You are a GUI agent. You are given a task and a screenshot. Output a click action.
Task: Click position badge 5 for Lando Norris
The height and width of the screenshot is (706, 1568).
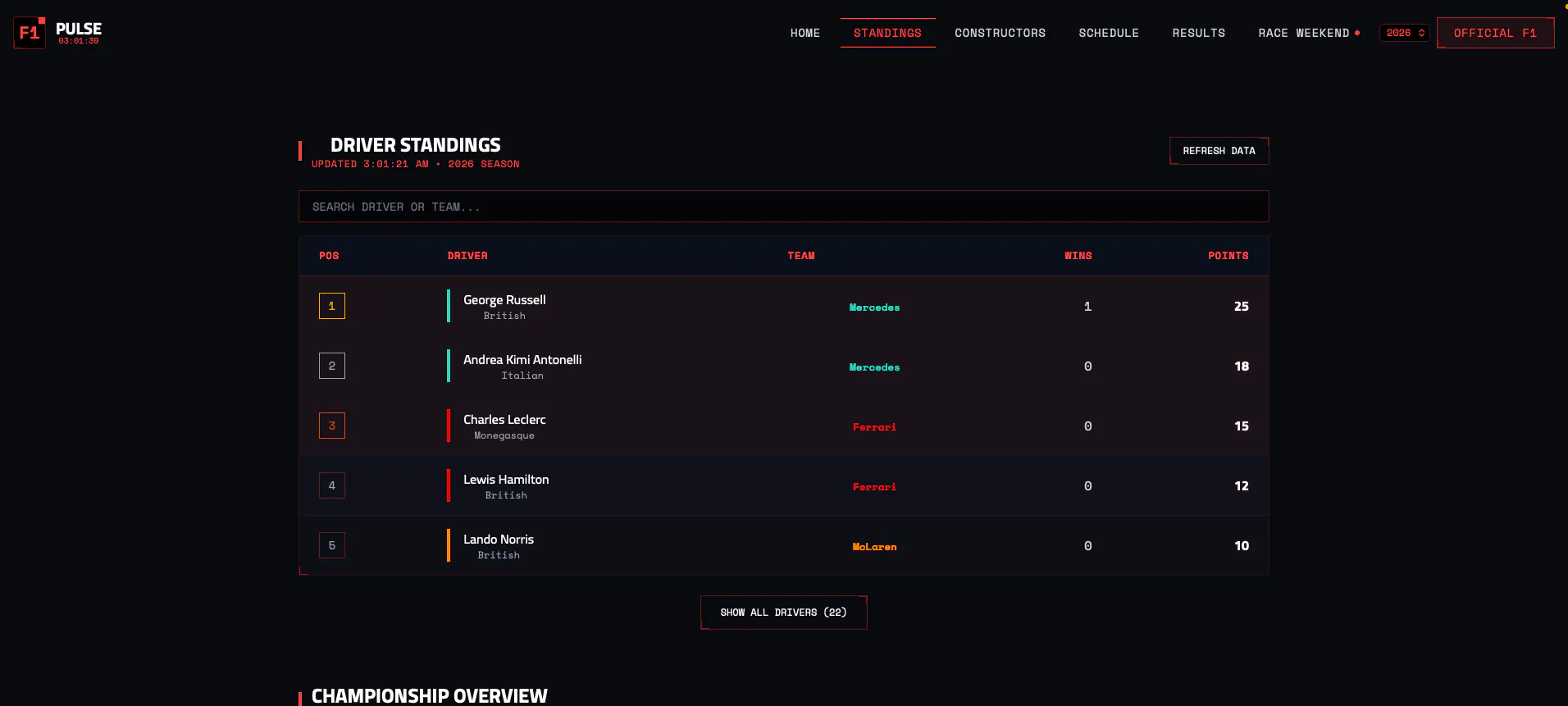pyautogui.click(x=332, y=545)
